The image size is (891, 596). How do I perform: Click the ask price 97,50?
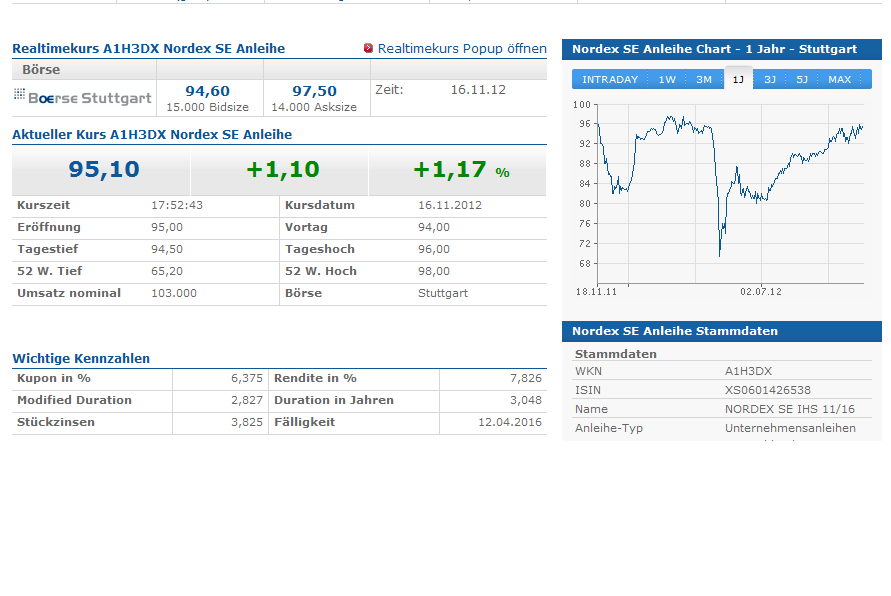point(314,91)
